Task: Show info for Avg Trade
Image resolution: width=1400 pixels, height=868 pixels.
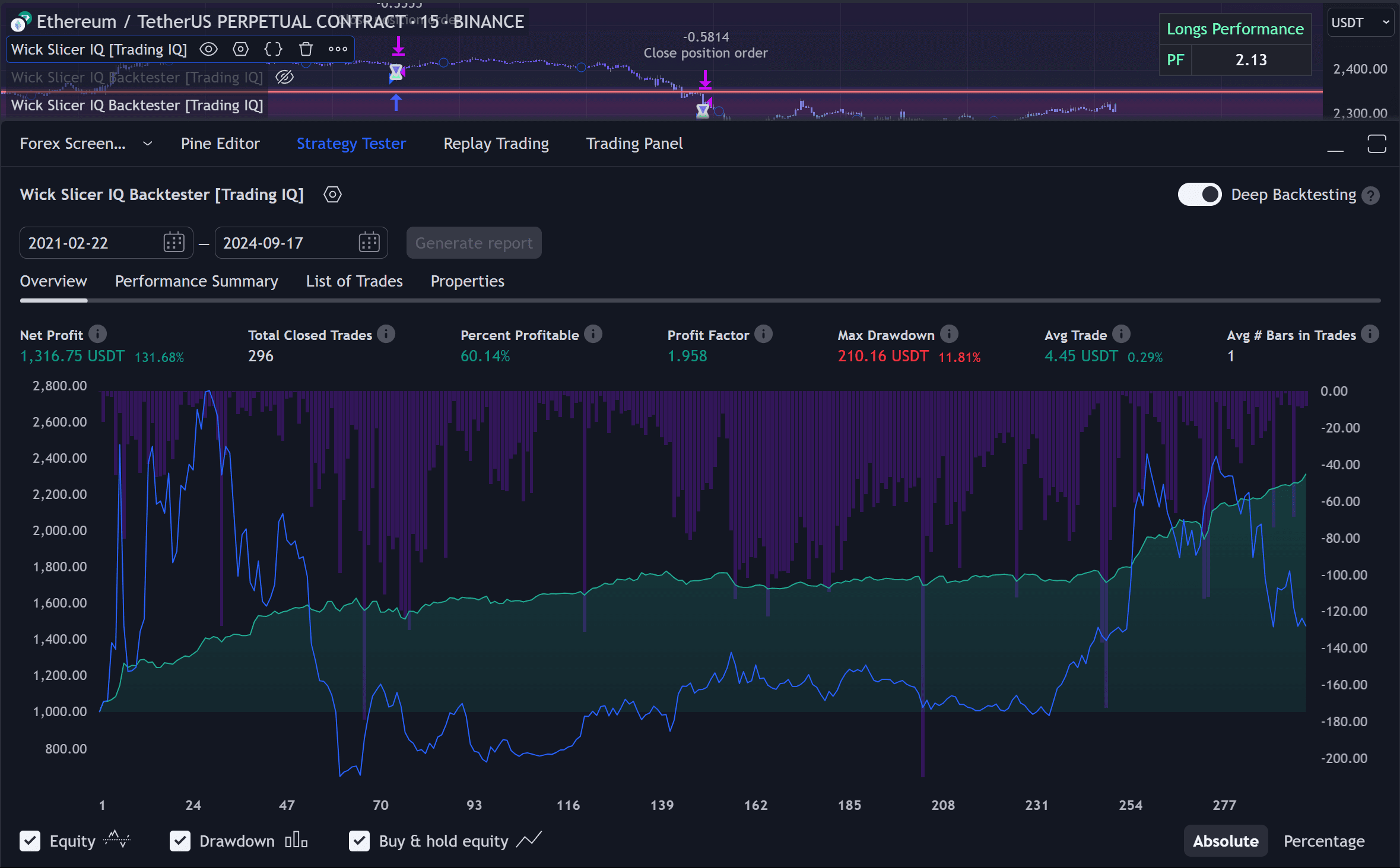Action: pos(1121,334)
